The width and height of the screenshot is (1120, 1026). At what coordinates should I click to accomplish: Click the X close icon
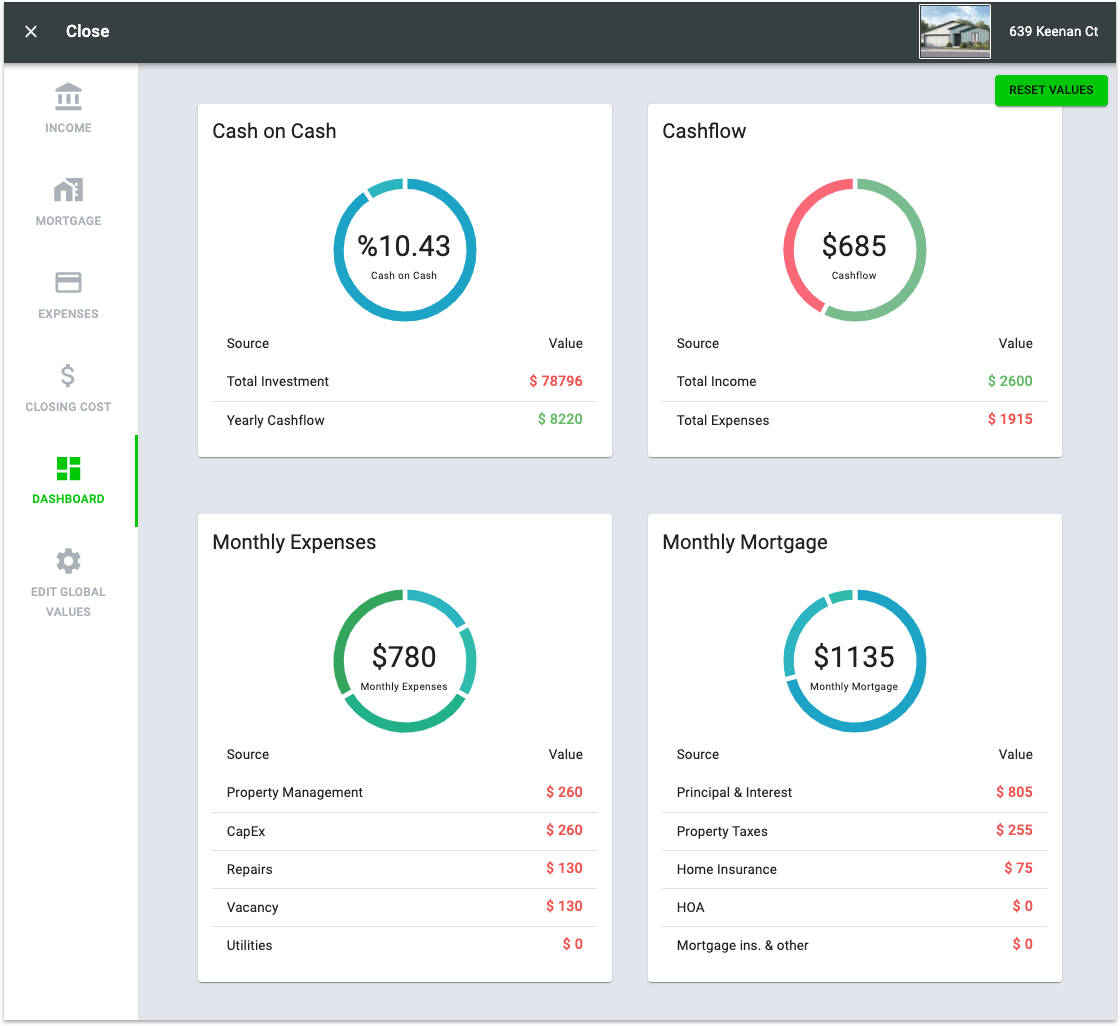click(31, 31)
